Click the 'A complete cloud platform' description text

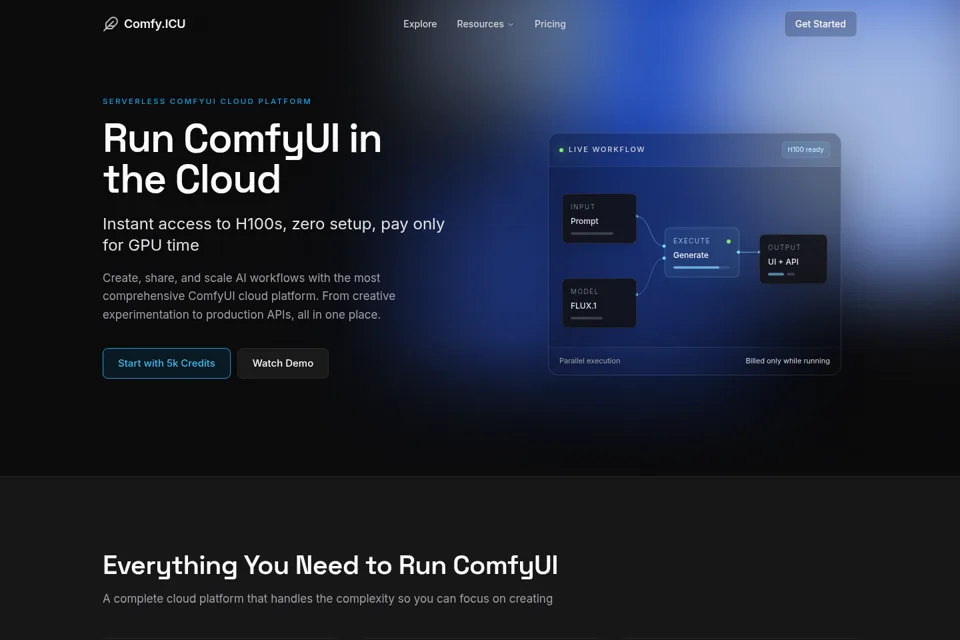(328, 598)
